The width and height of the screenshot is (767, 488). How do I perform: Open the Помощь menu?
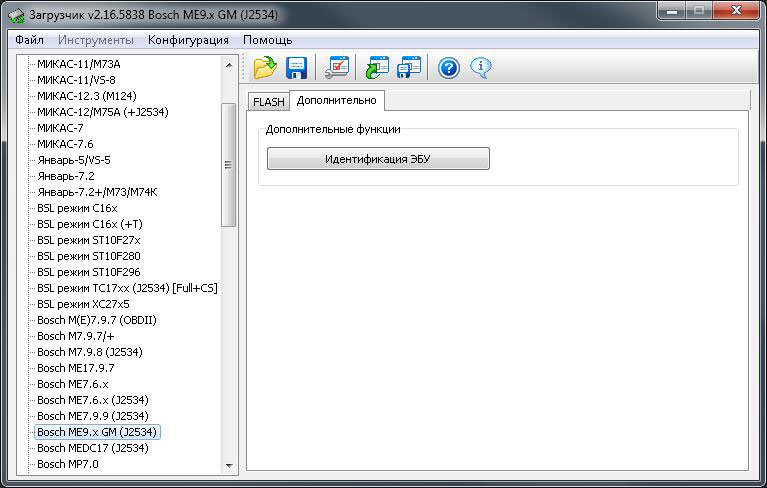tap(267, 40)
